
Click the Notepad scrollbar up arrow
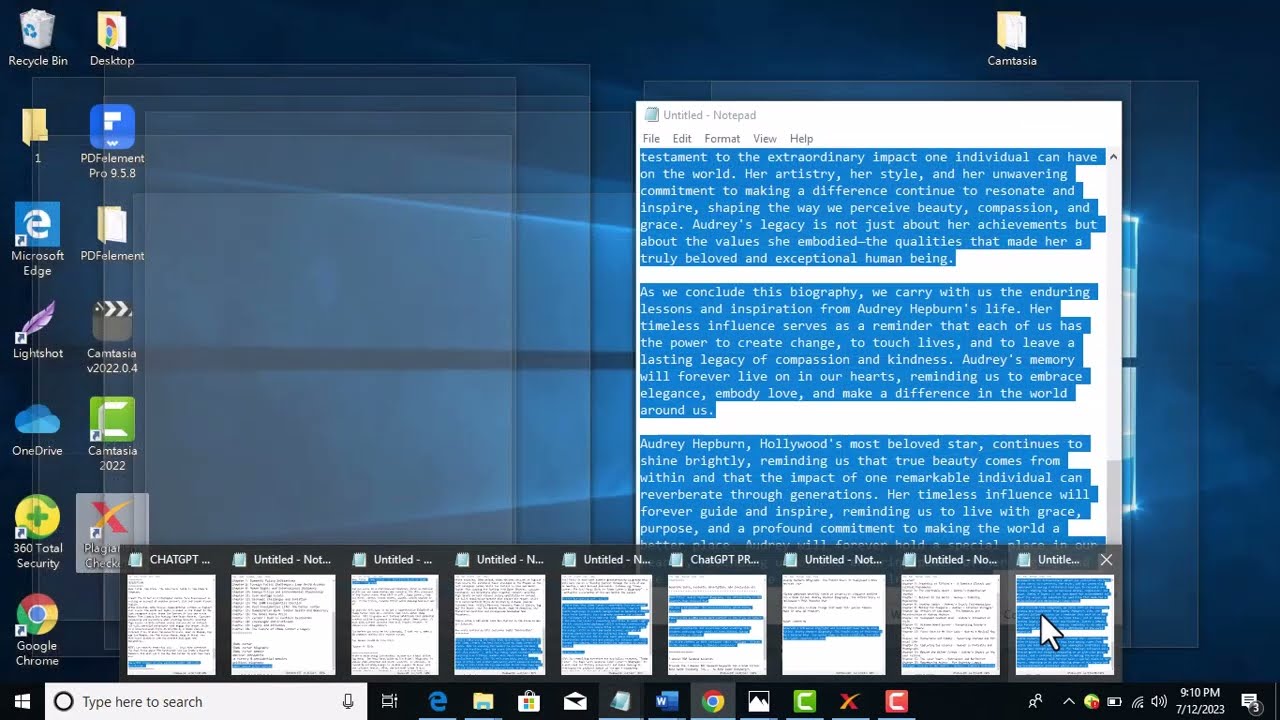click(x=1113, y=158)
